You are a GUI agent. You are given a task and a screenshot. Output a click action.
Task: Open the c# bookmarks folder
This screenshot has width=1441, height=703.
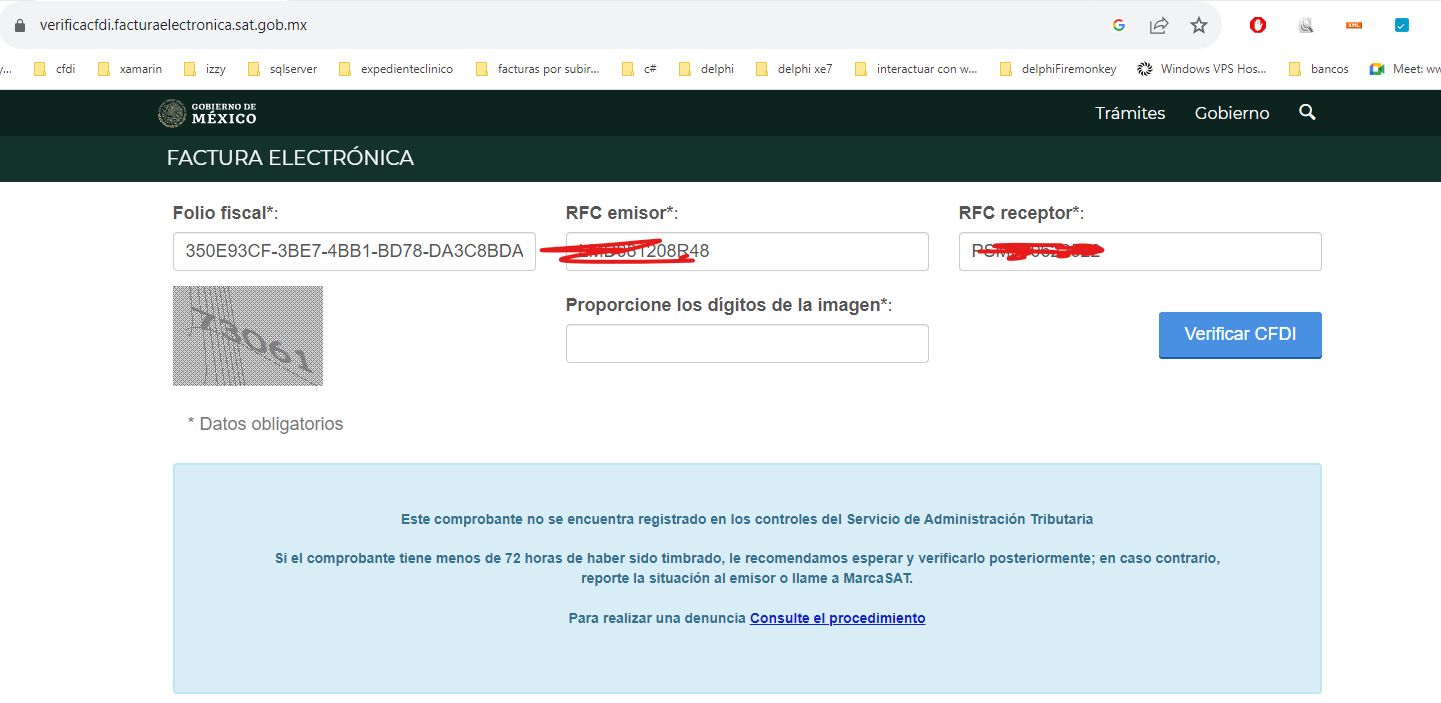click(639, 69)
